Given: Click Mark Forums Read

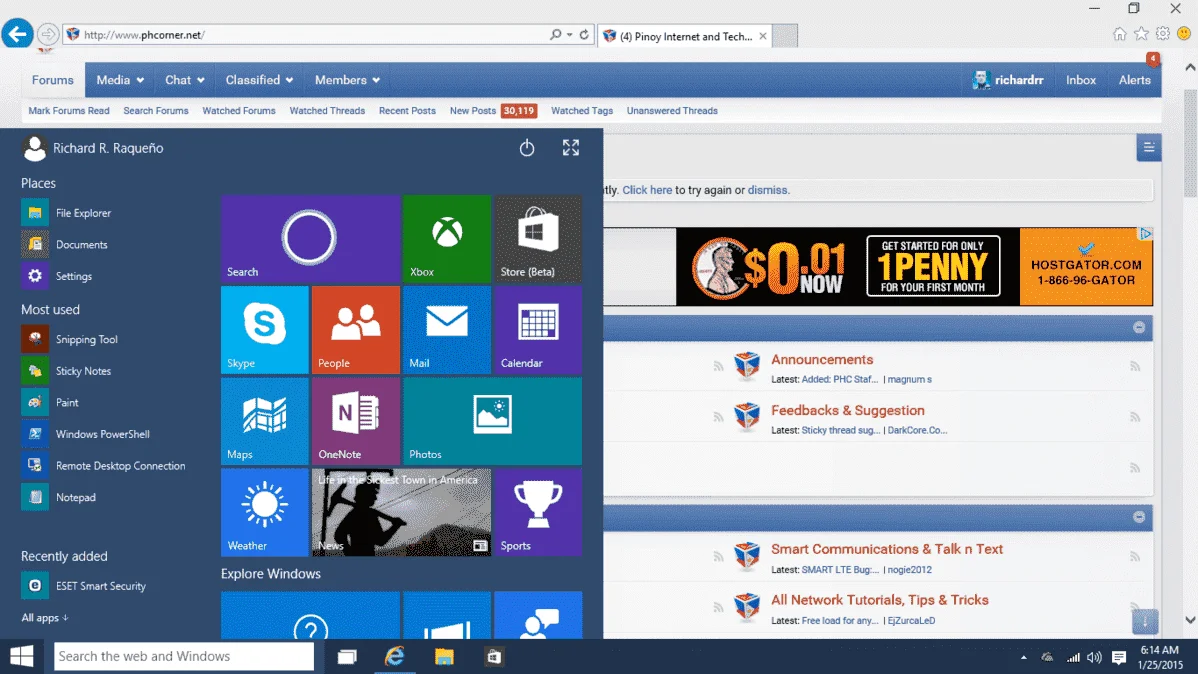Looking at the screenshot, I should click(x=69, y=111).
